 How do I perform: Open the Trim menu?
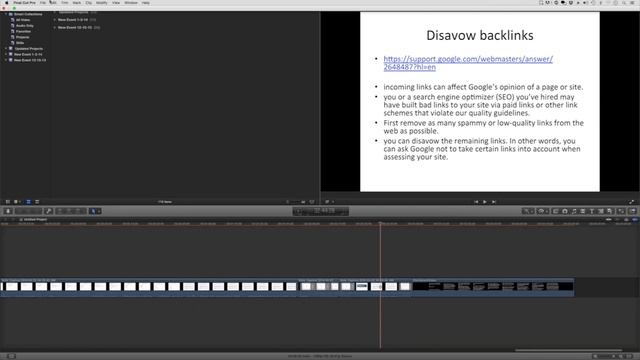click(64, 3)
